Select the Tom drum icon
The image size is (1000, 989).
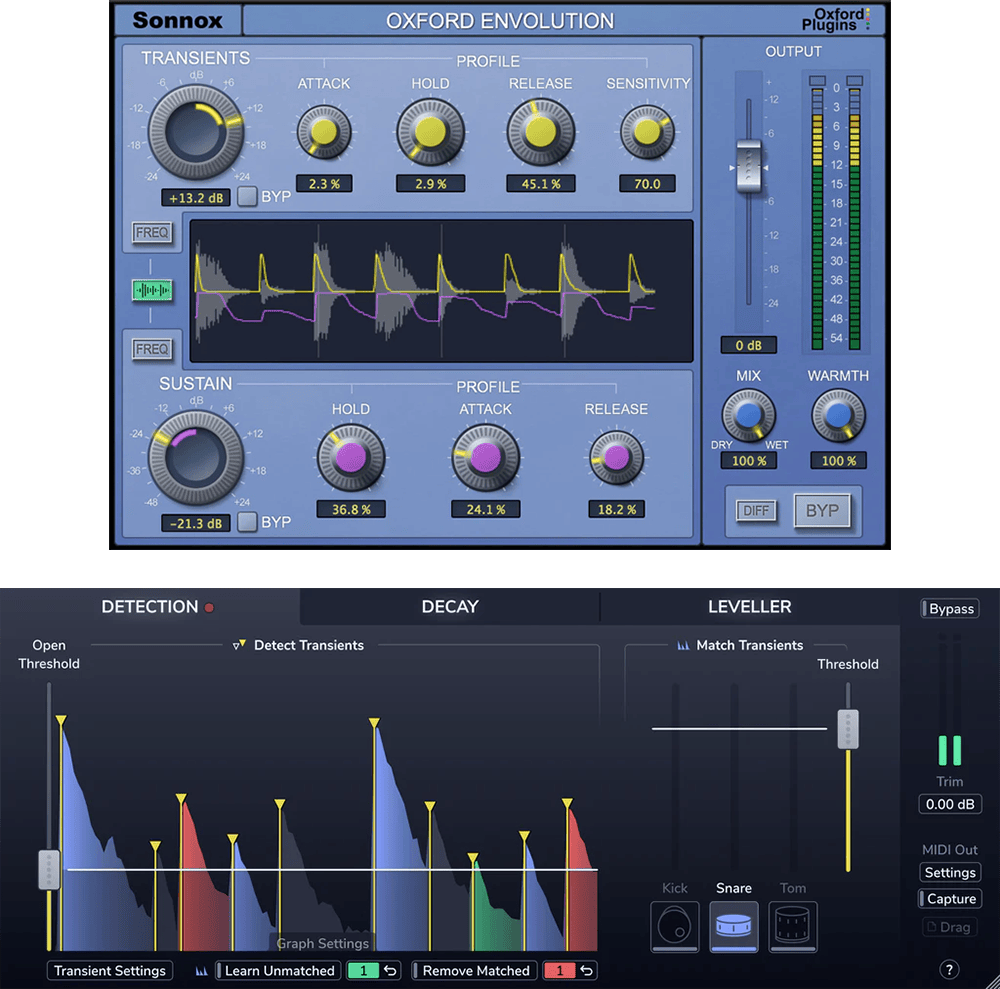pyautogui.click(x=793, y=926)
